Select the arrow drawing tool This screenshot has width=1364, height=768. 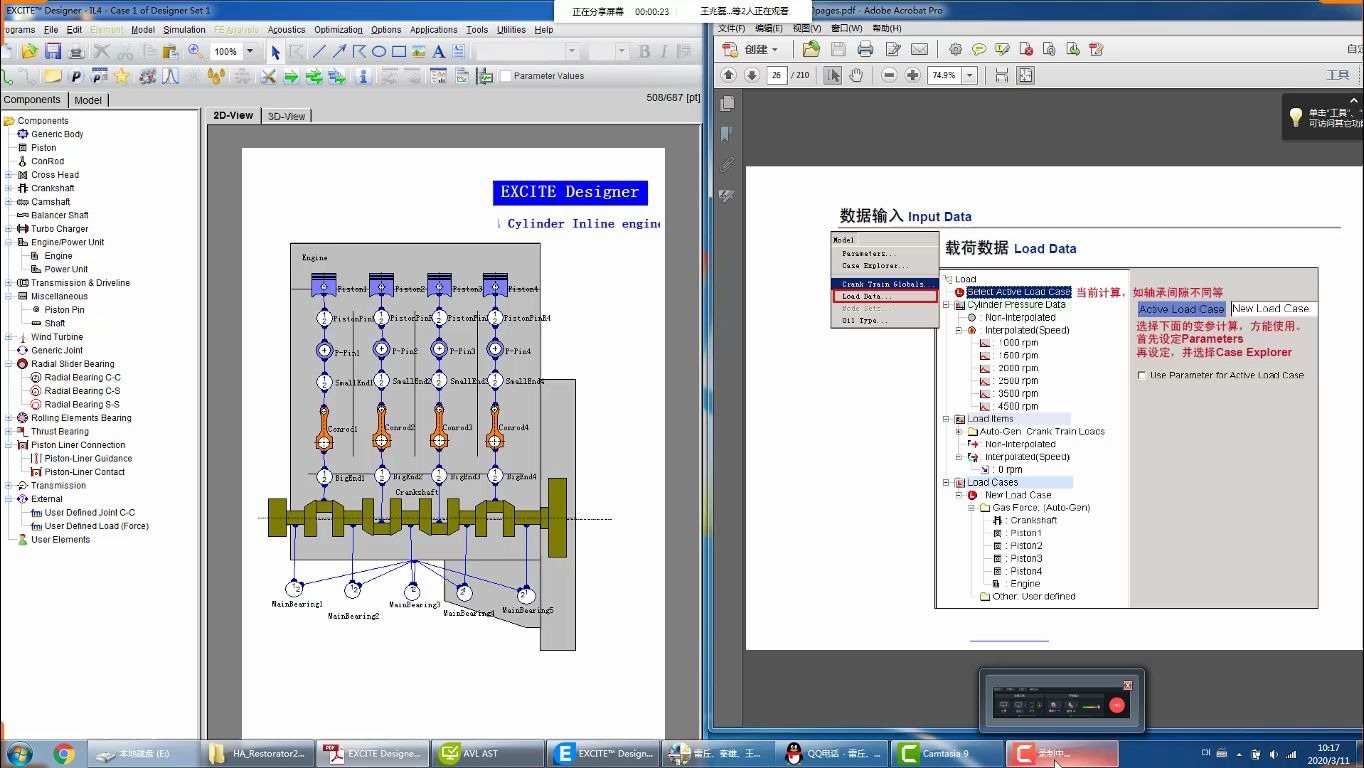click(x=339, y=51)
